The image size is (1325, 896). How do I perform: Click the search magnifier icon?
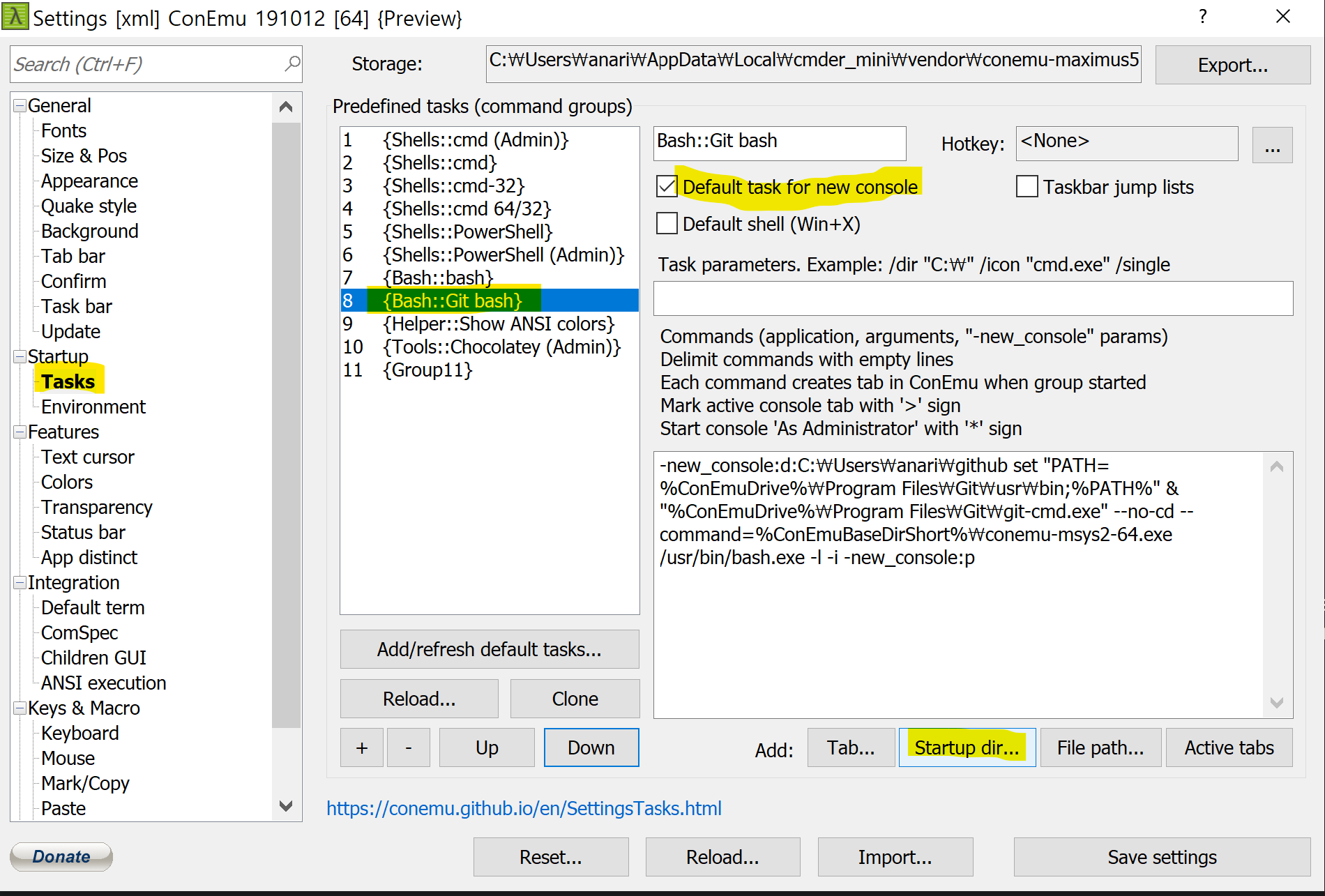coord(292,64)
